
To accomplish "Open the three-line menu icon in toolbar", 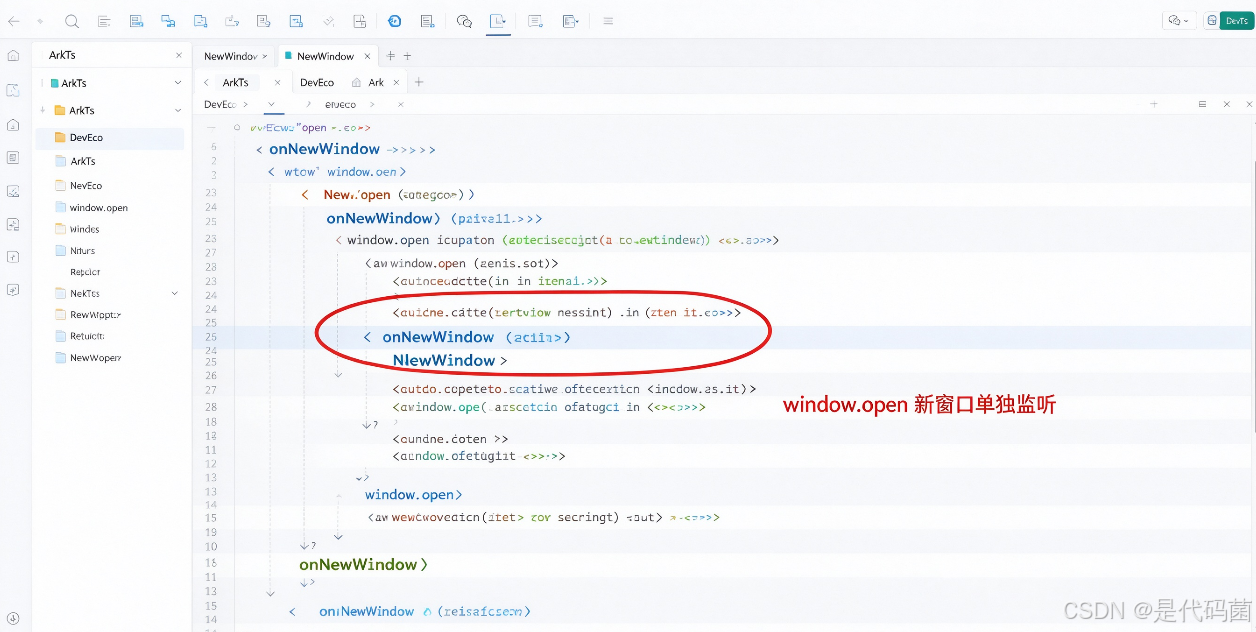I will pos(607,21).
